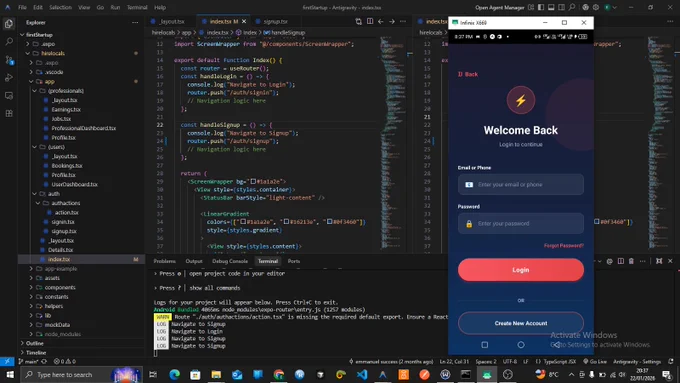
Task: Open signin.tsx in explorer
Action: (x=63, y=222)
